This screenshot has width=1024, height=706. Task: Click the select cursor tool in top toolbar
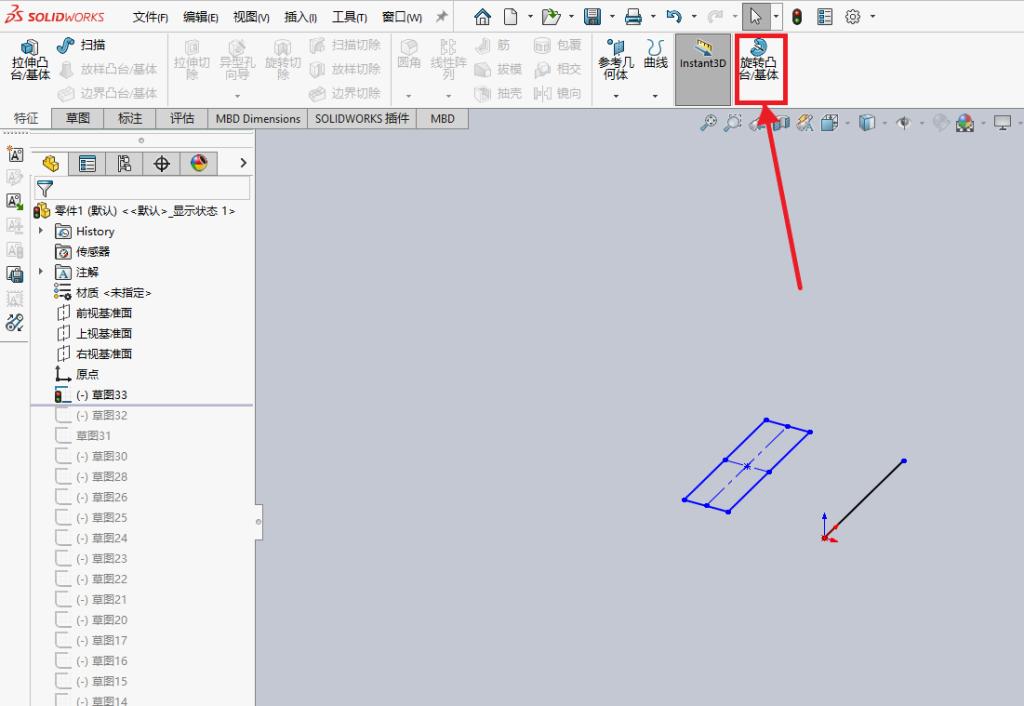coord(756,16)
